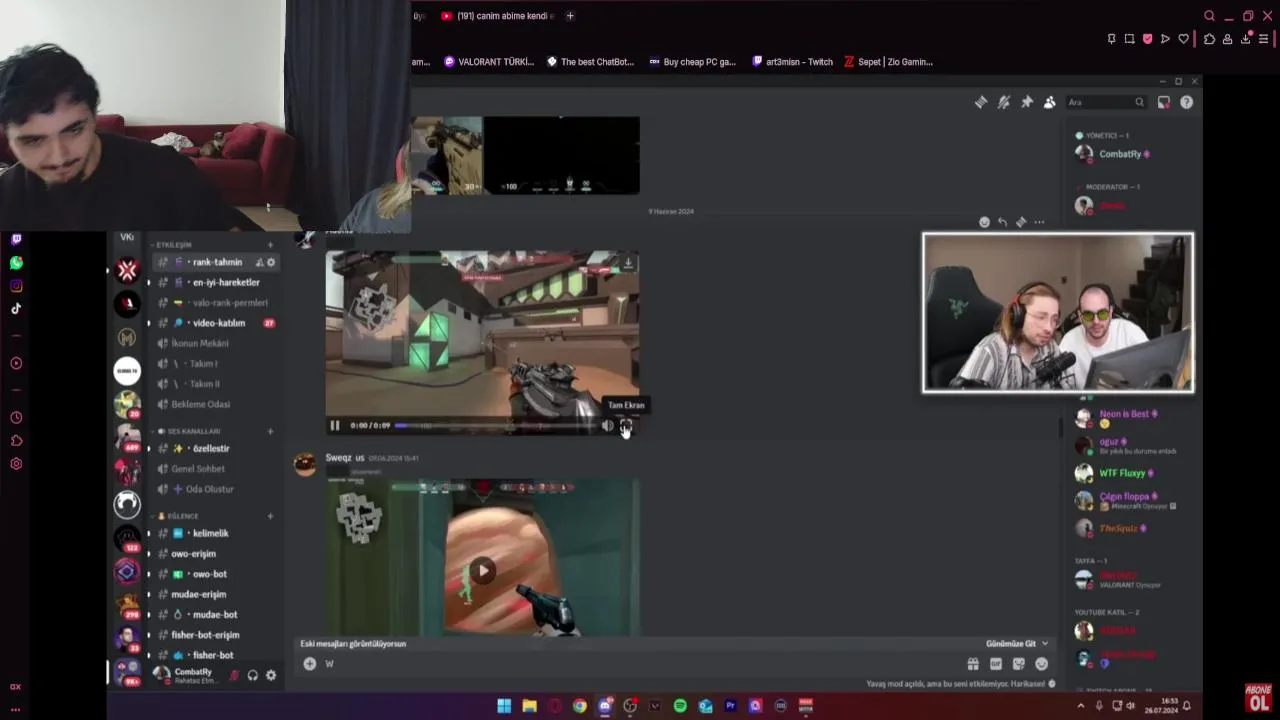Open the VALORANT TÜRKİ... bookmark
Screen dimensions: 1280x720
(x=489, y=62)
